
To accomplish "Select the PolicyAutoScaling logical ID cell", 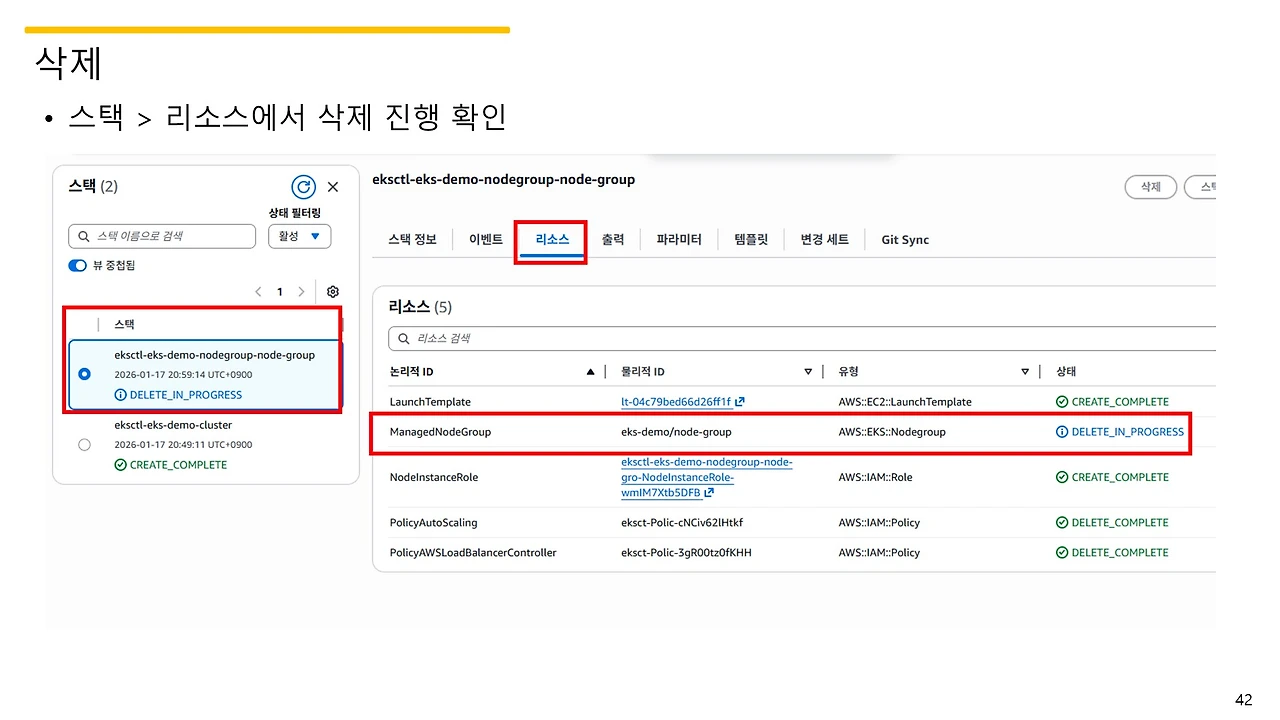I will click(x=433, y=523).
